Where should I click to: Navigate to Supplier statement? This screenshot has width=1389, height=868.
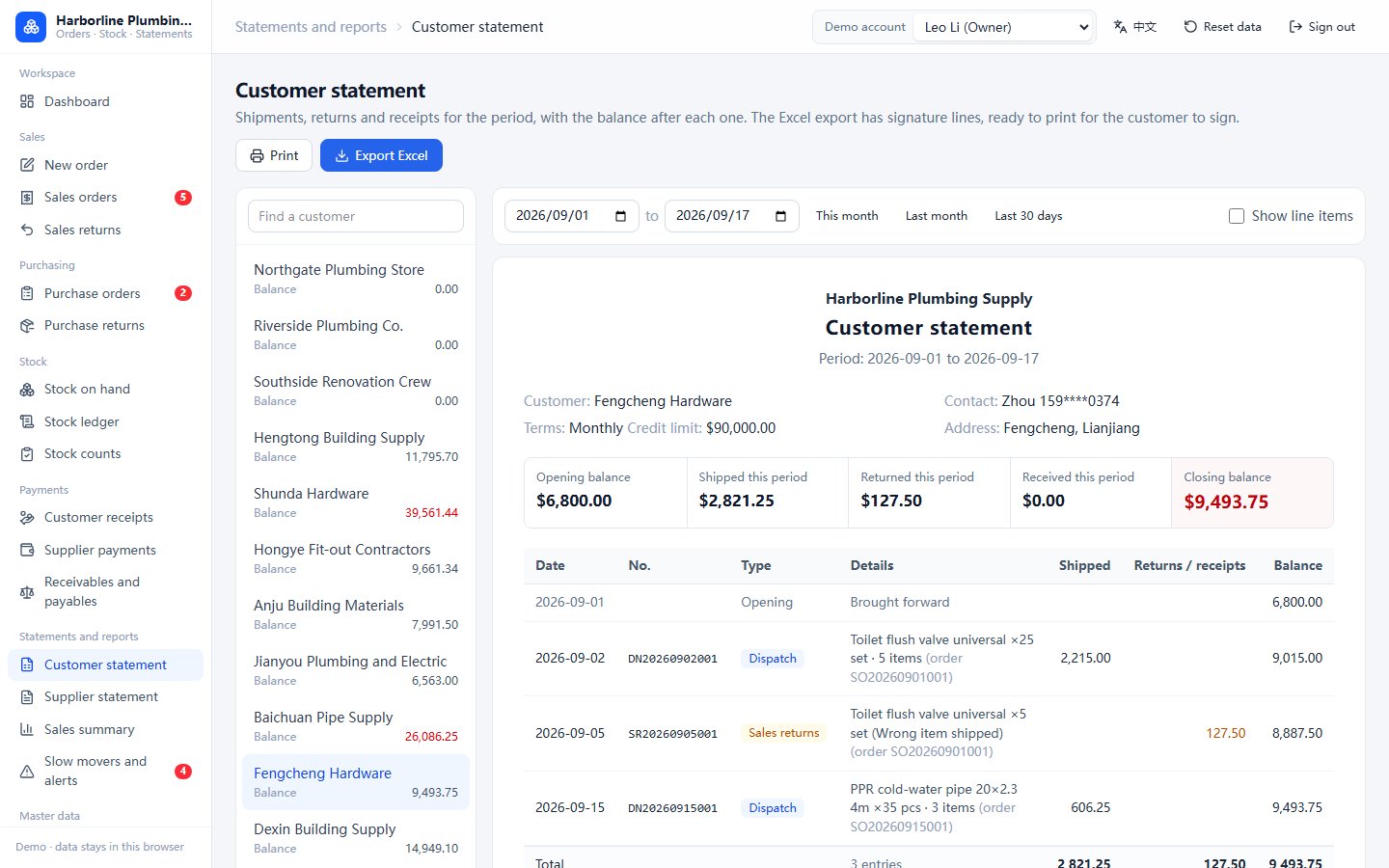click(x=106, y=696)
